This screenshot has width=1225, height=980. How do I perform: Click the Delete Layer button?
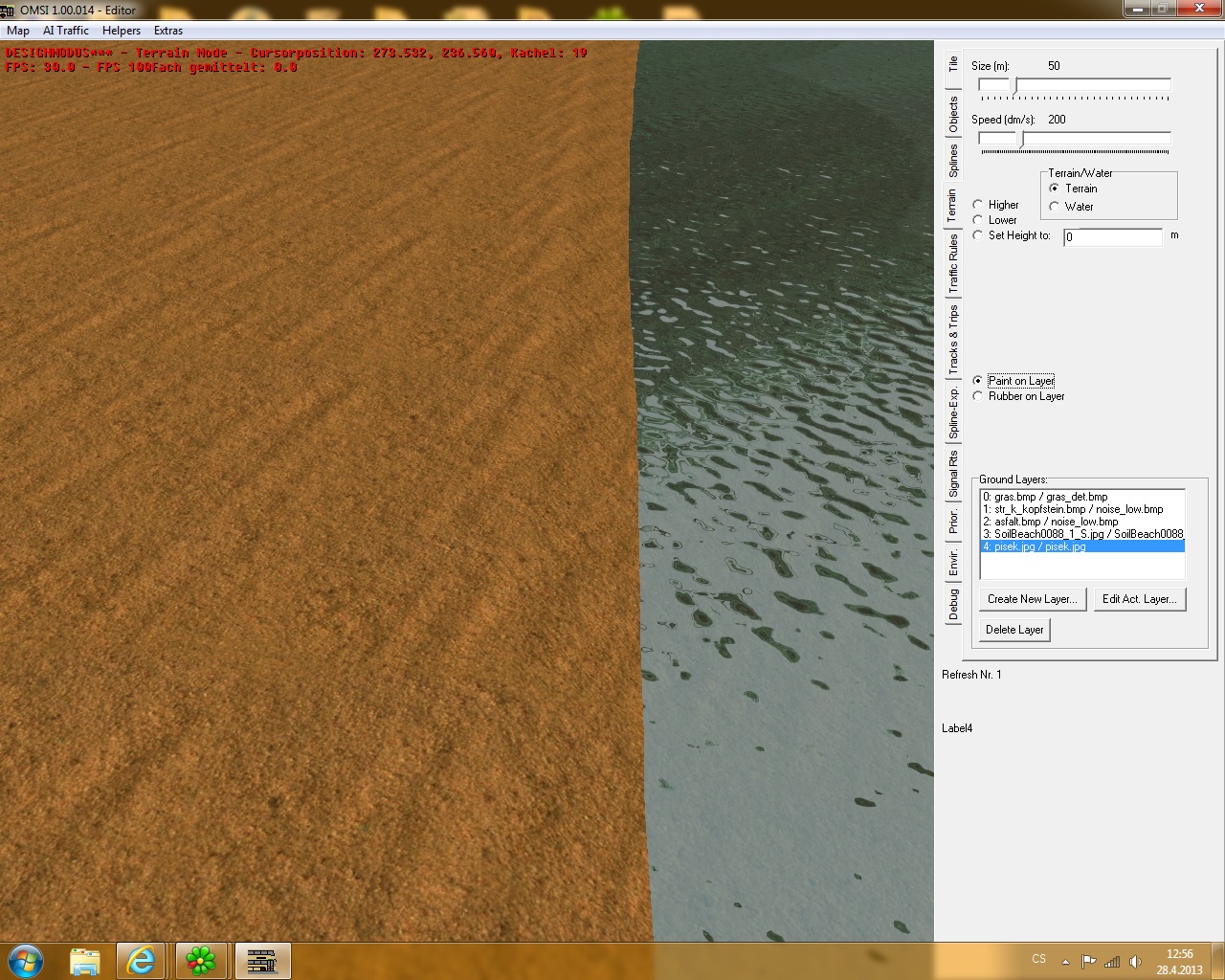point(1014,630)
